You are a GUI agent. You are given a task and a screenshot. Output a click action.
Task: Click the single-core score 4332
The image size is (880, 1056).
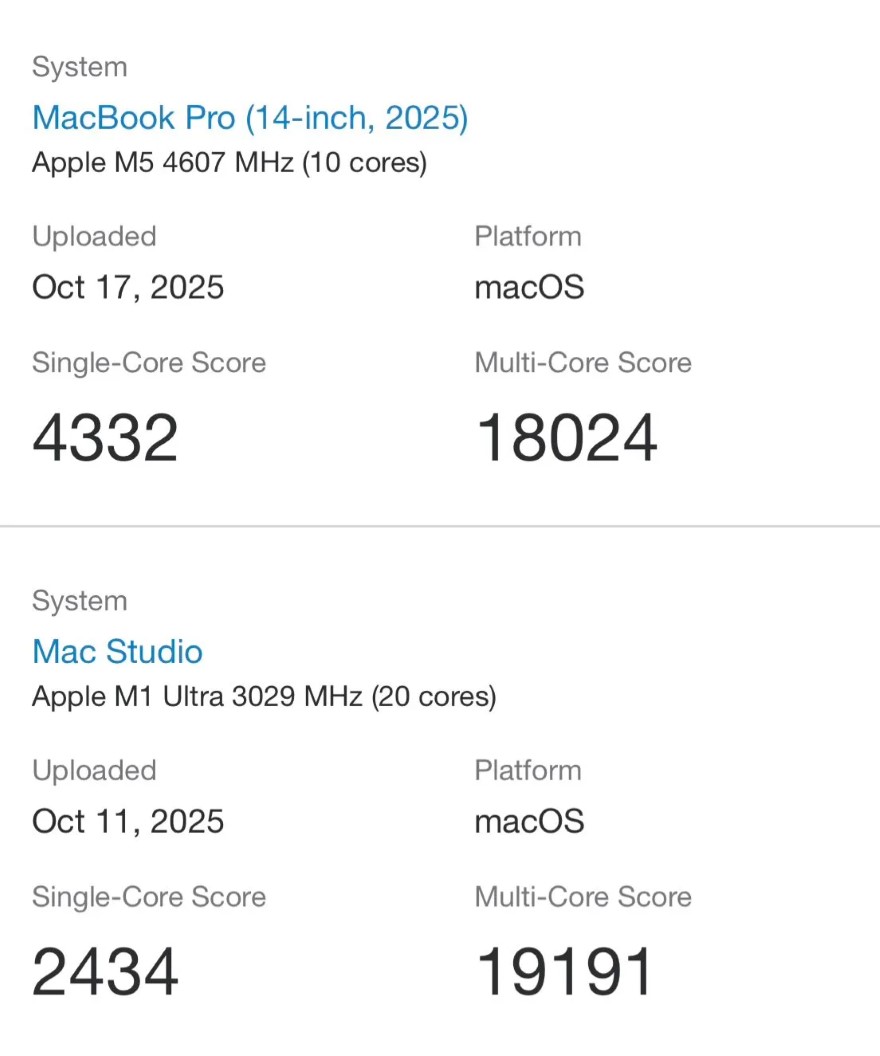(x=105, y=438)
